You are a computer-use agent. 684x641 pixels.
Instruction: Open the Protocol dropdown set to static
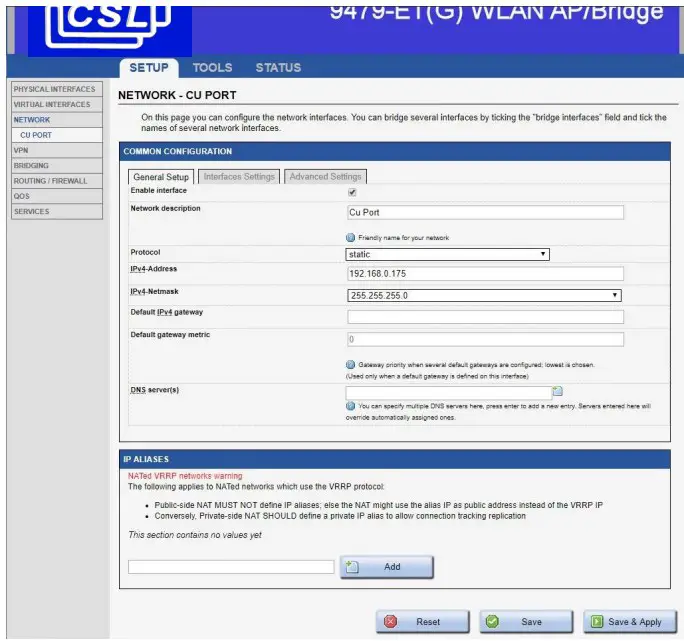pos(447,254)
